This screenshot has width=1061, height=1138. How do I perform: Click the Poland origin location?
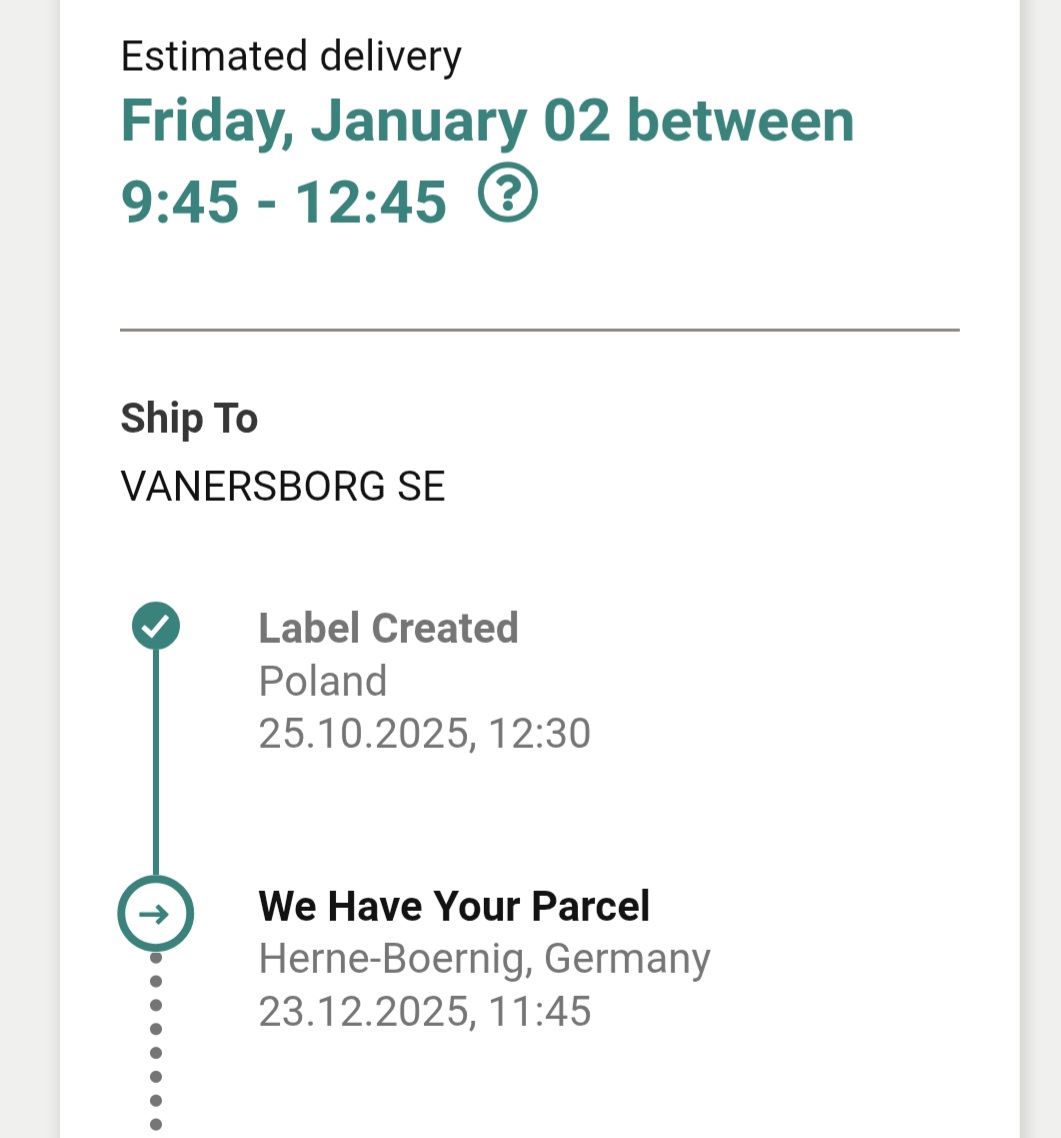322,681
